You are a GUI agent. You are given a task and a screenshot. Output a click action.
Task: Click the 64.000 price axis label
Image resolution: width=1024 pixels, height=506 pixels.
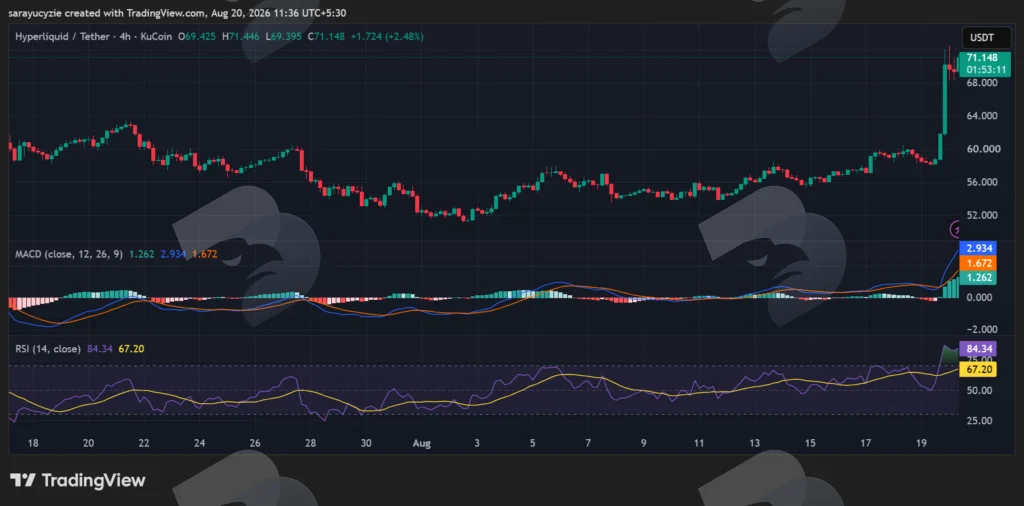pyautogui.click(x=980, y=116)
